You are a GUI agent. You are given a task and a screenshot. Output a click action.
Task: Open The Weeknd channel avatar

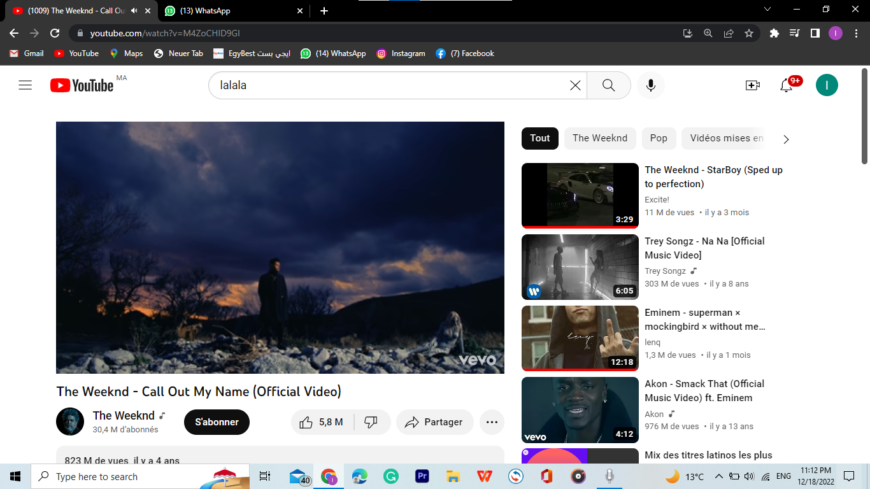coord(70,421)
